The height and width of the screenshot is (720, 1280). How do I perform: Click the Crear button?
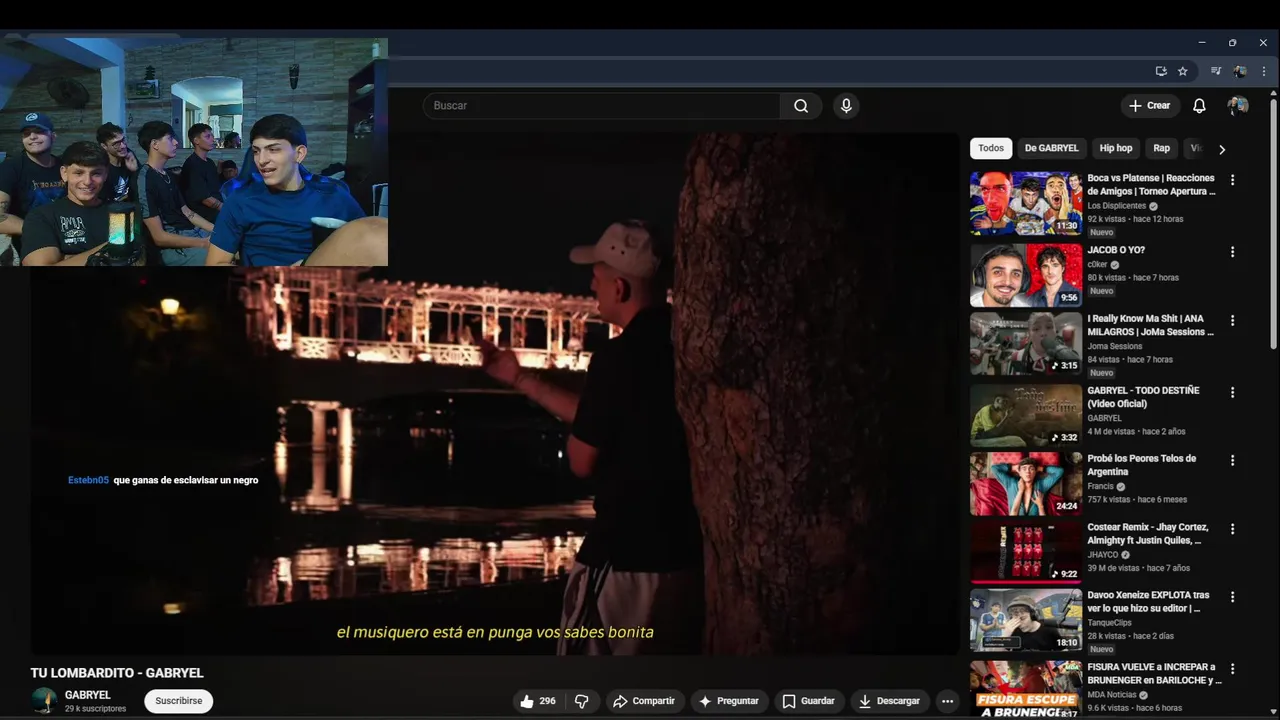click(1149, 106)
